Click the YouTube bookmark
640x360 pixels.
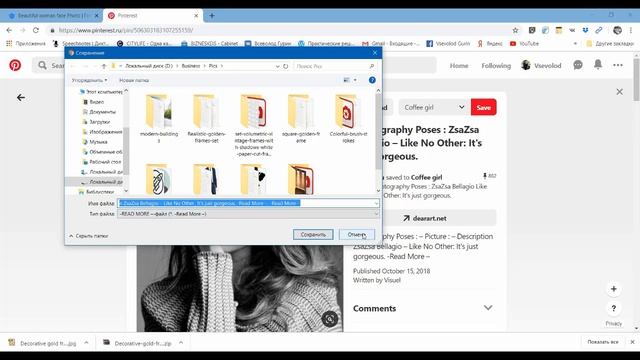524,43
